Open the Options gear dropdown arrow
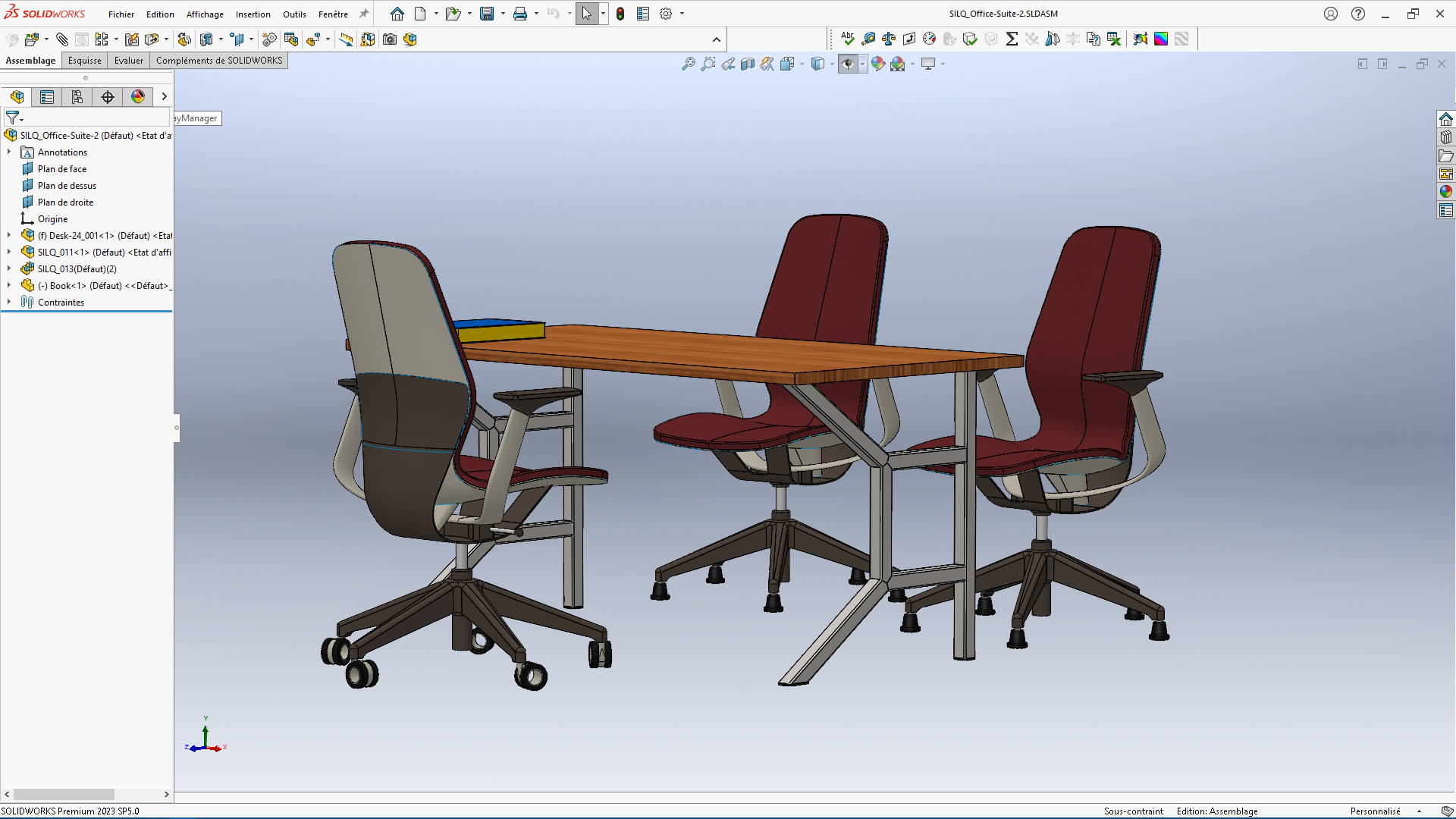Viewport: 1456px width, 819px height. (x=682, y=14)
